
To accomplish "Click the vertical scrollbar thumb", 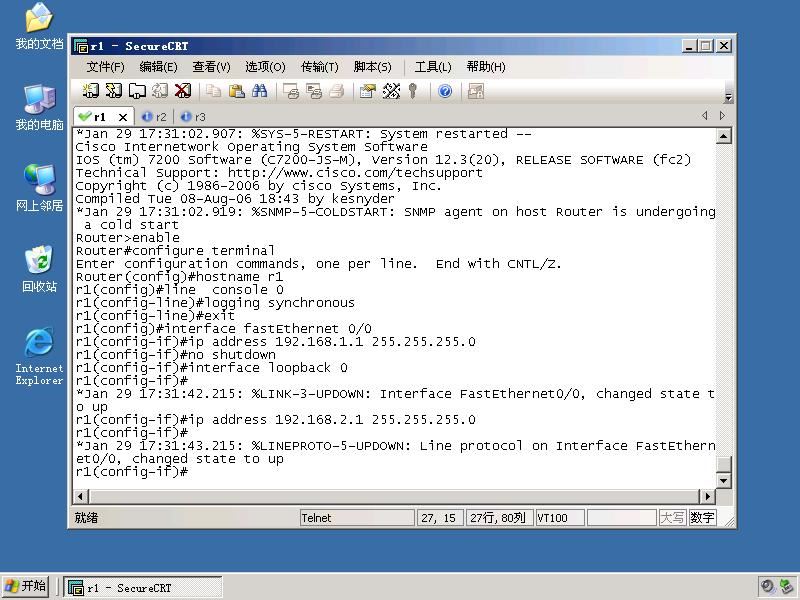I will click(723, 465).
